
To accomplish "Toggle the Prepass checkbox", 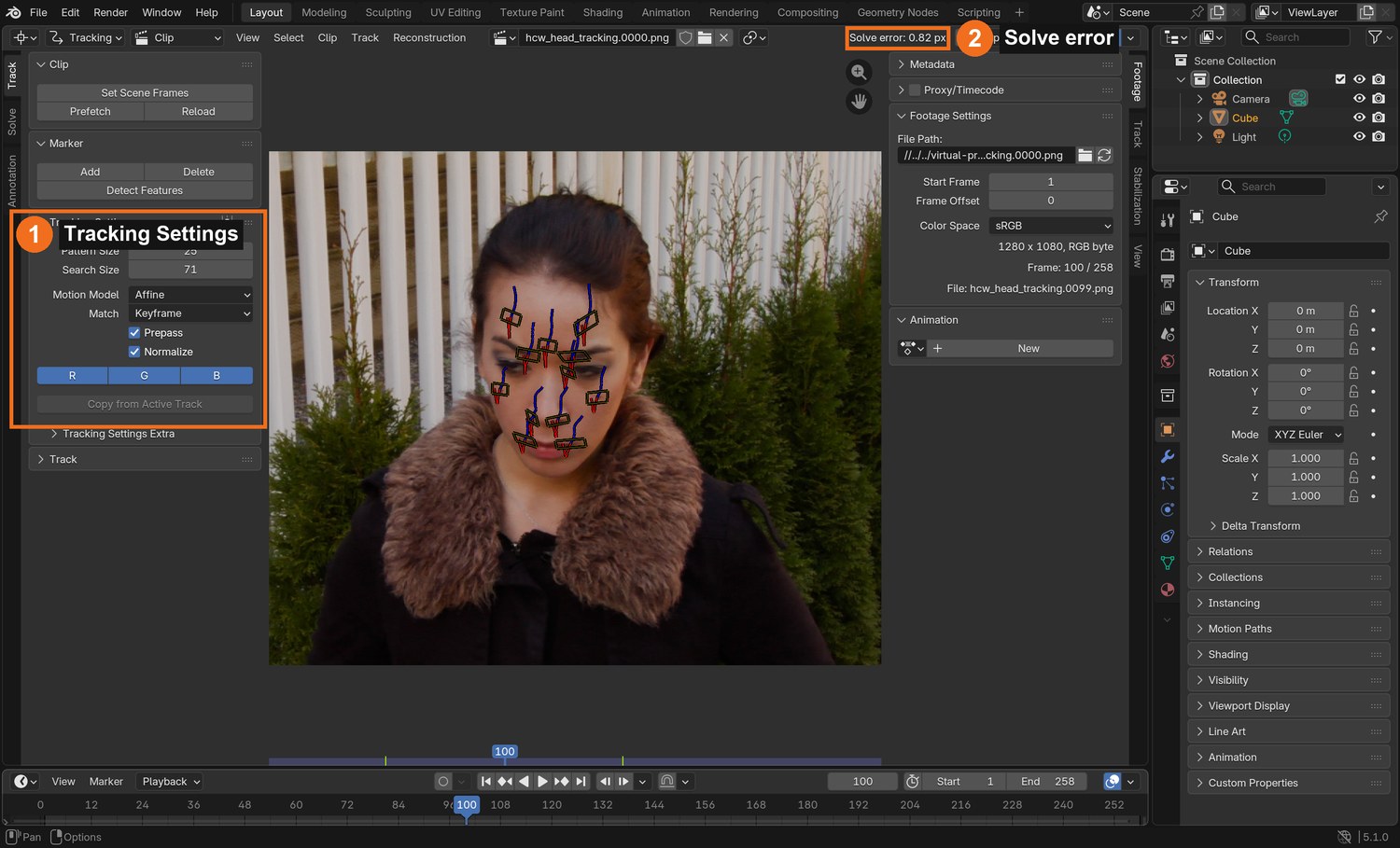I will [x=134, y=333].
